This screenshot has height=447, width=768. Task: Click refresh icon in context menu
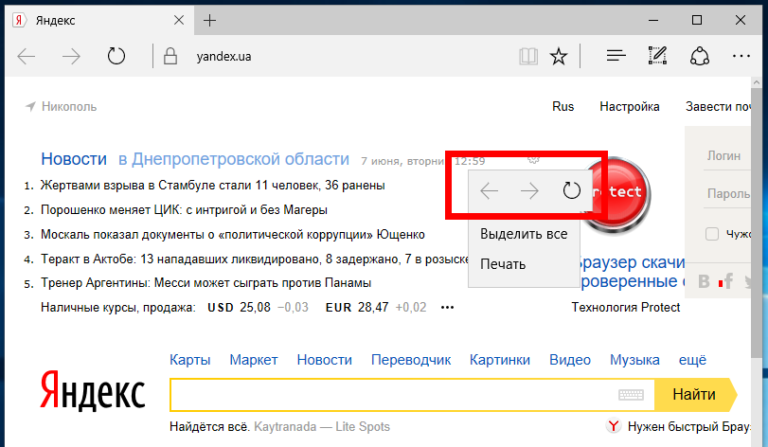coord(571,190)
